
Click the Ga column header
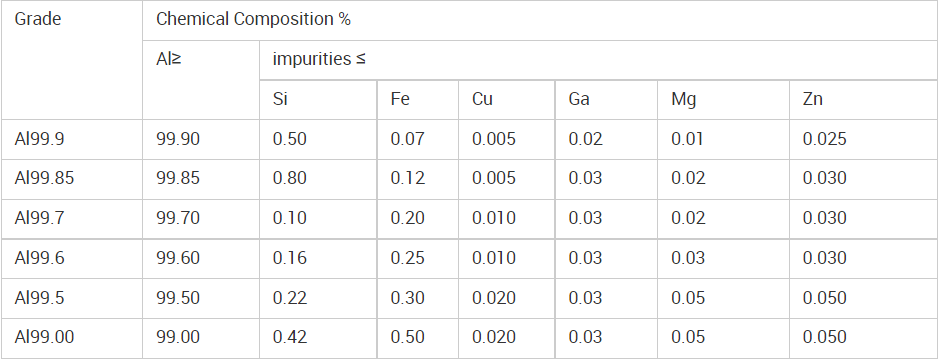click(606, 99)
